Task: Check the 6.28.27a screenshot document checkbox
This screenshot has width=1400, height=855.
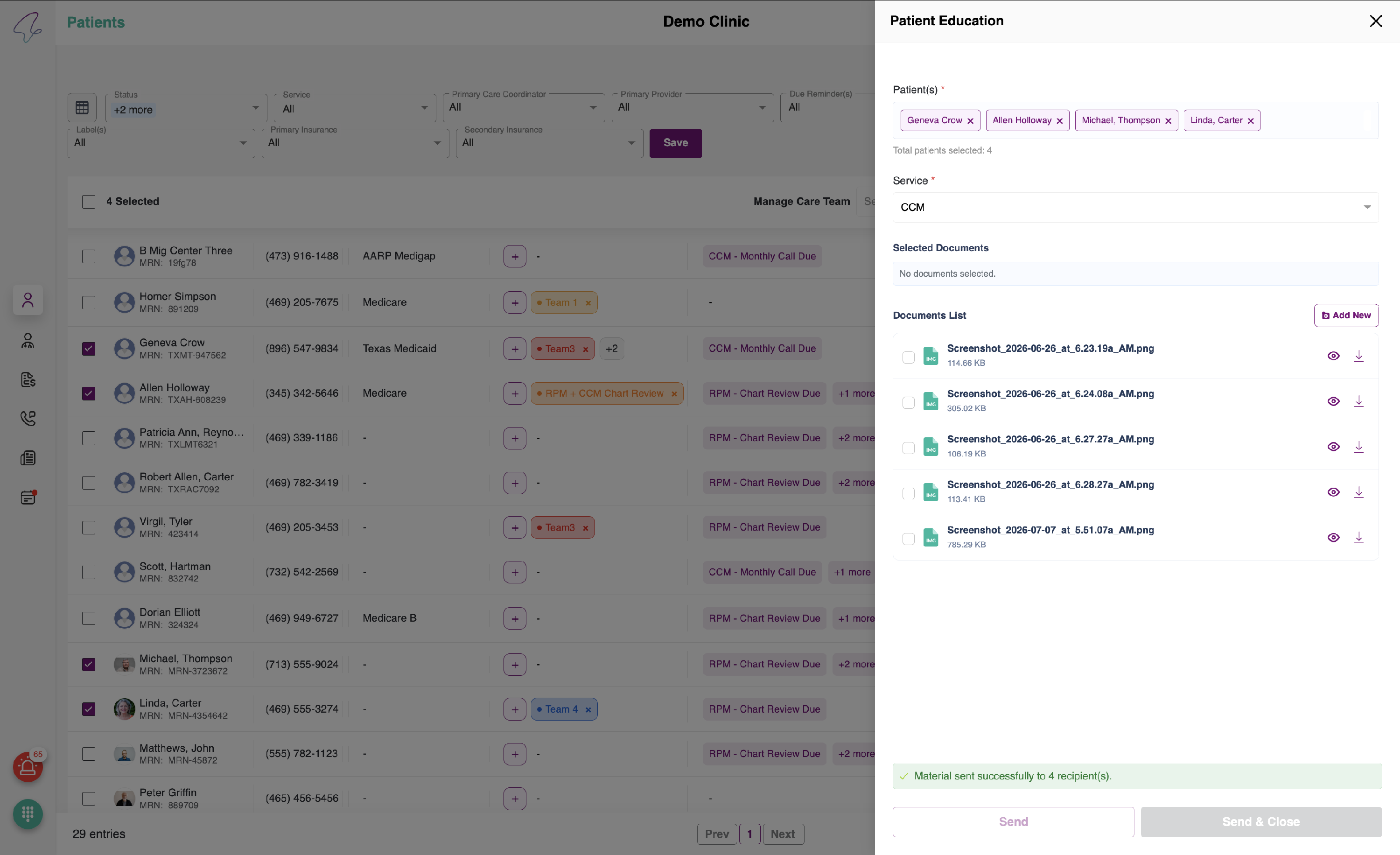Action: (x=908, y=494)
